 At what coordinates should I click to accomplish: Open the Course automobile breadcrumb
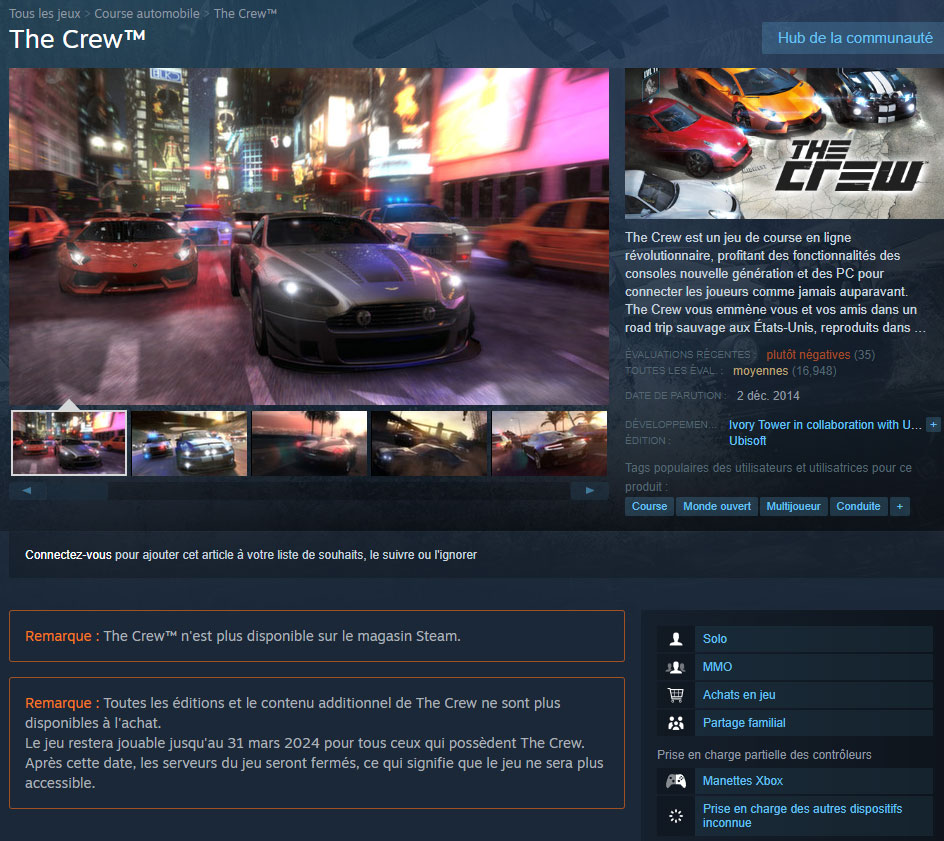[x=147, y=13]
